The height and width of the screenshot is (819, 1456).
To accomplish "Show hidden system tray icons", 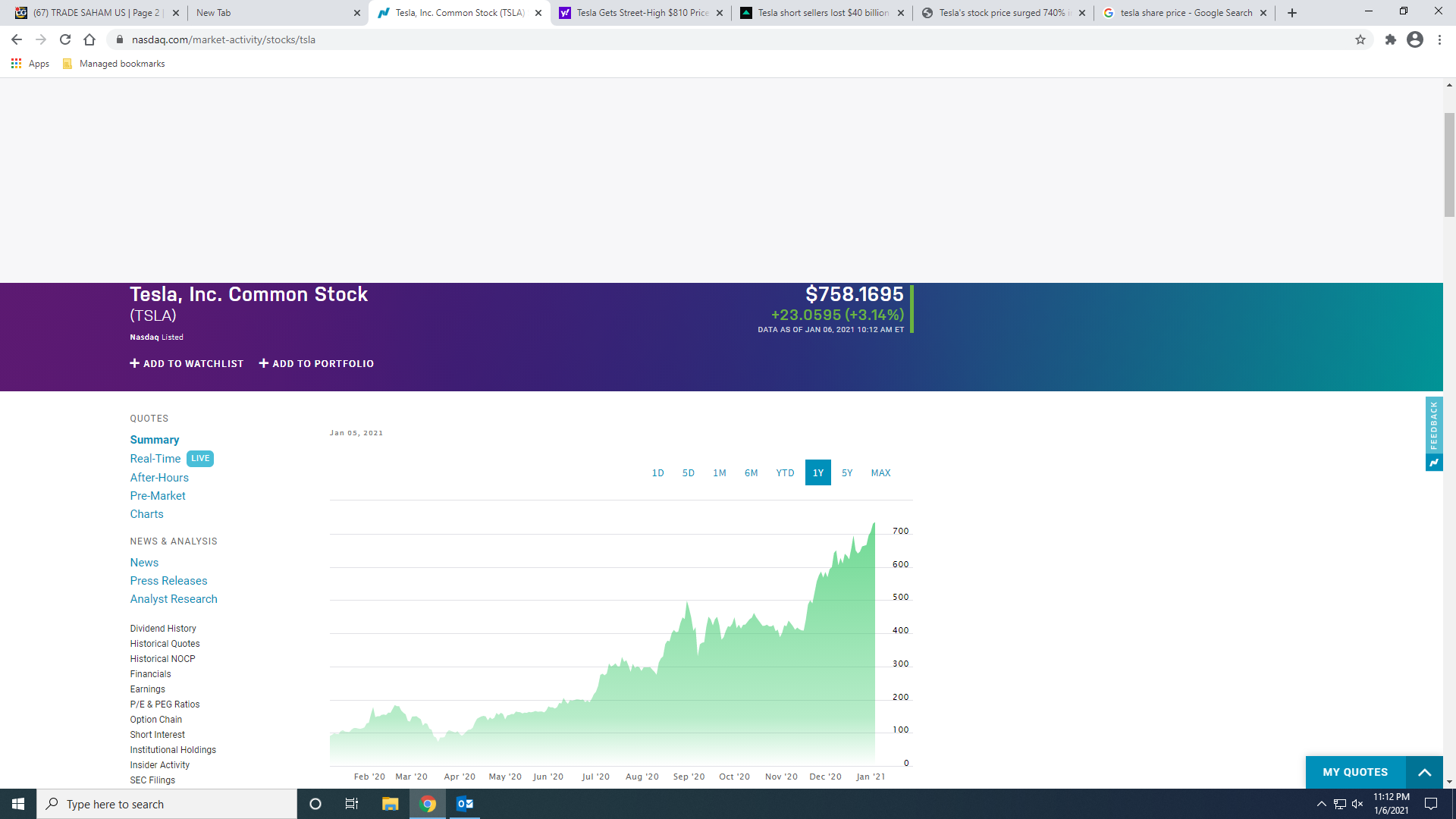I will pyautogui.click(x=1322, y=804).
